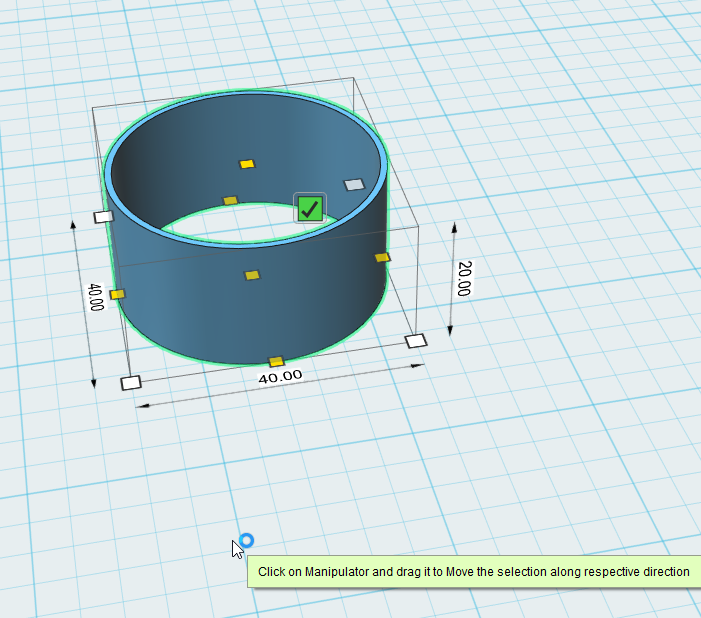The width and height of the screenshot is (701, 618).
Task: Edit the 40.00 width dimension below the cylinder
Action: point(280,377)
